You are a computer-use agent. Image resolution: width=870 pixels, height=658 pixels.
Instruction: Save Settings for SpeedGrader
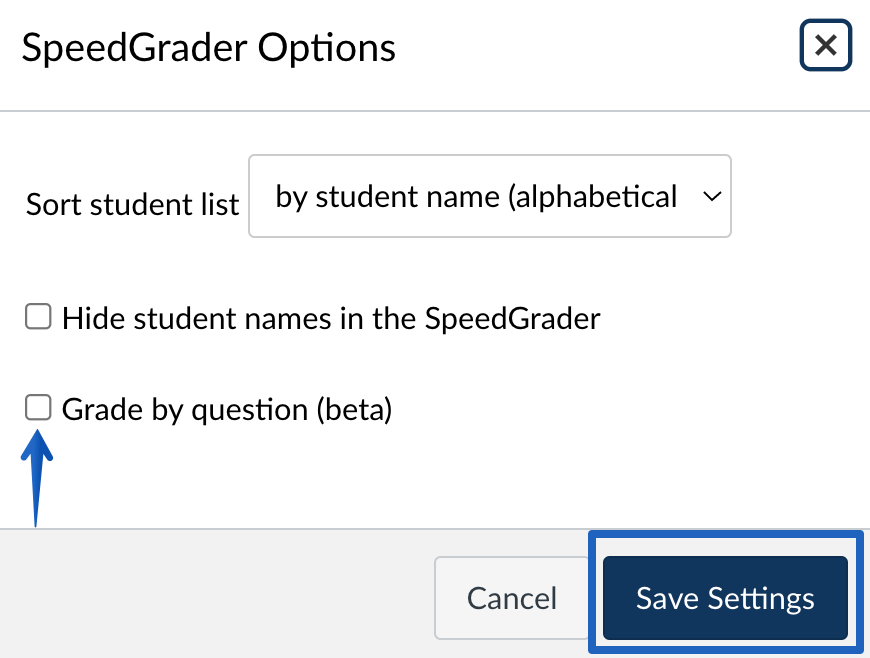click(x=725, y=598)
